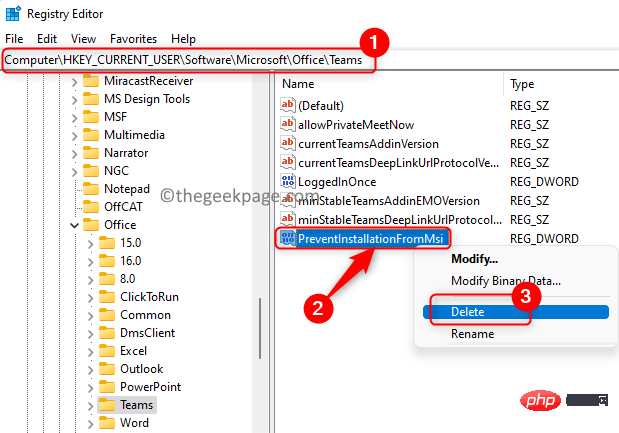Open the Edit menu
This screenshot has width=619, height=433.
pos(47,39)
